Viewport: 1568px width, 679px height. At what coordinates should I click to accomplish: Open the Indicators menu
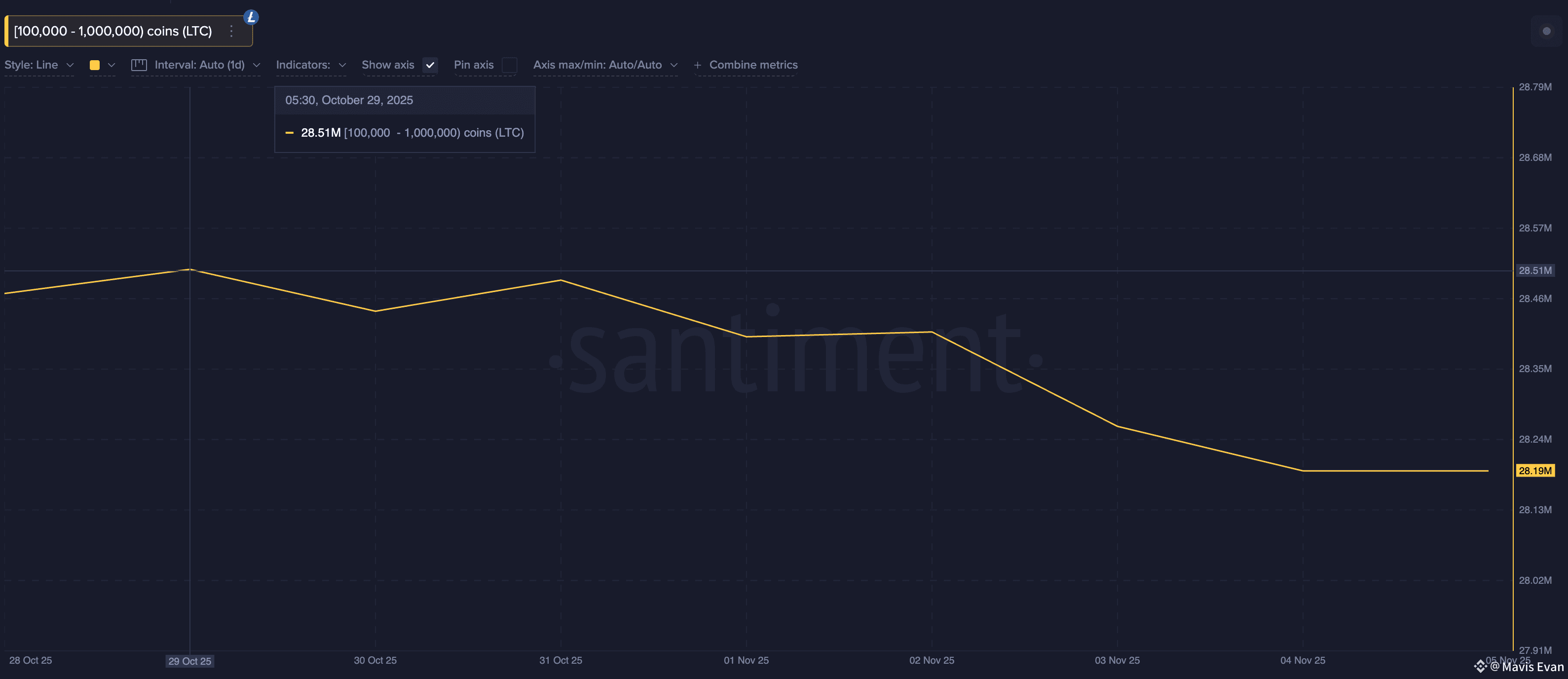[x=303, y=65]
